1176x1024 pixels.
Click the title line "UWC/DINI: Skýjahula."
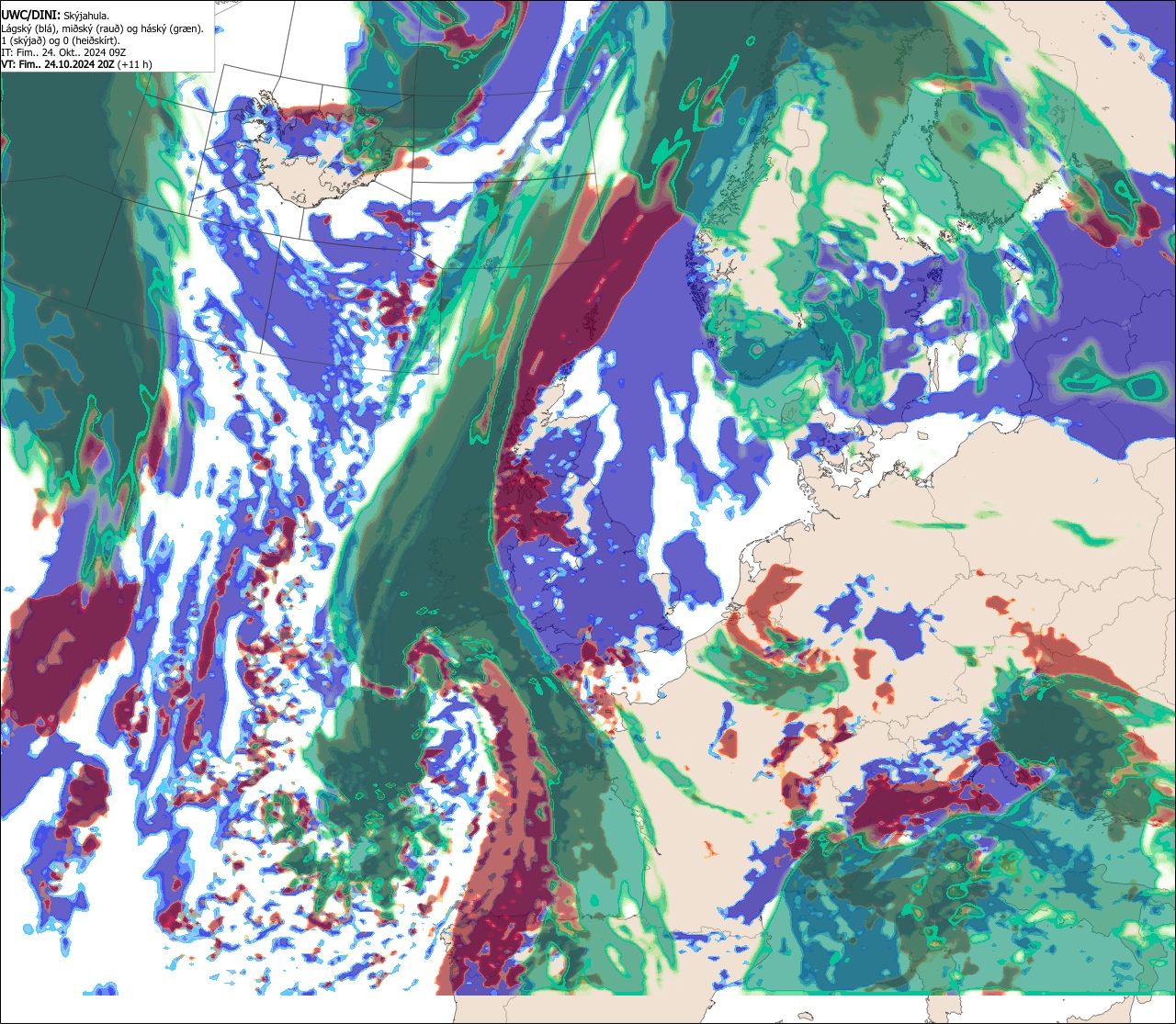pyautogui.click(x=55, y=16)
